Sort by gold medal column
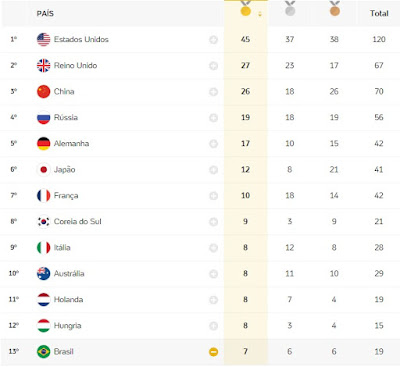The width and height of the screenshot is (400, 367). click(246, 10)
